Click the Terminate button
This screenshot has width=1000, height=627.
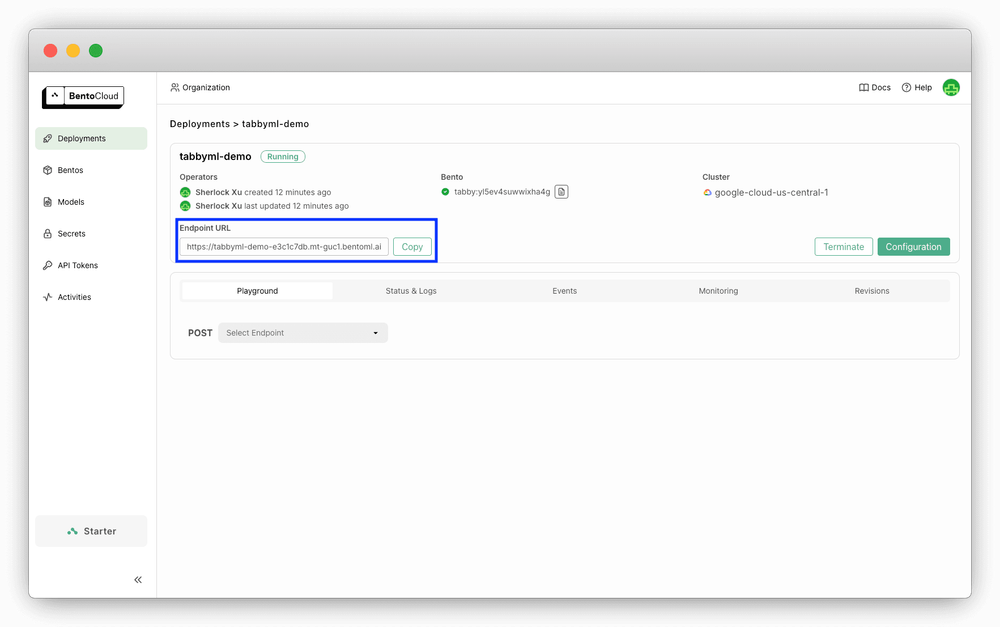coord(843,246)
